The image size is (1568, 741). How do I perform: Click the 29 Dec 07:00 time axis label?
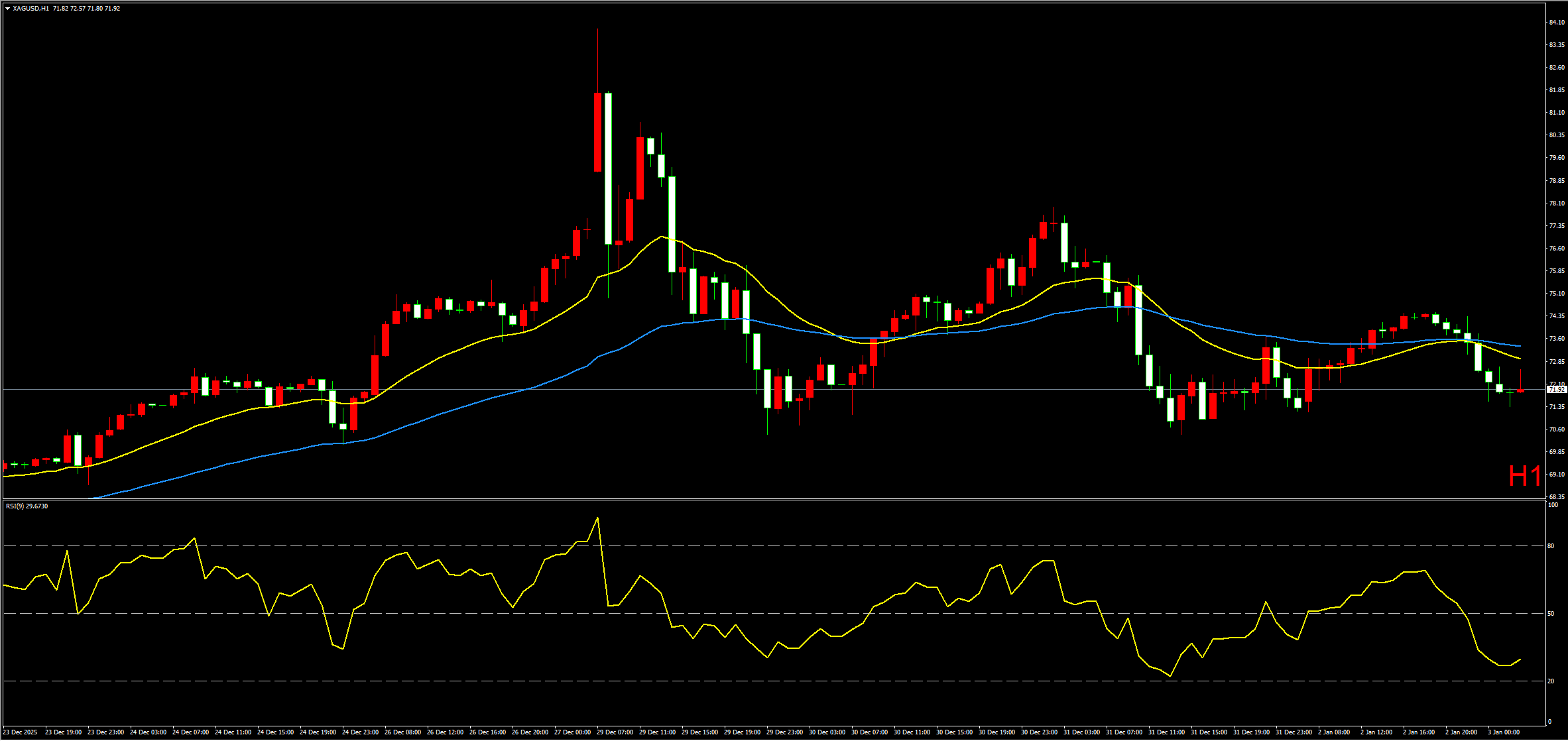pos(615,732)
